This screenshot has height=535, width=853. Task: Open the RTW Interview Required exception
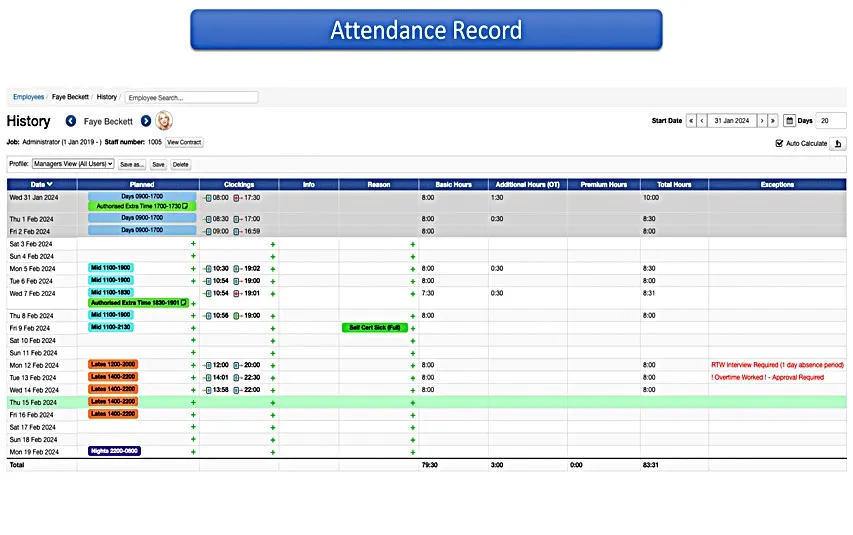tap(777, 365)
